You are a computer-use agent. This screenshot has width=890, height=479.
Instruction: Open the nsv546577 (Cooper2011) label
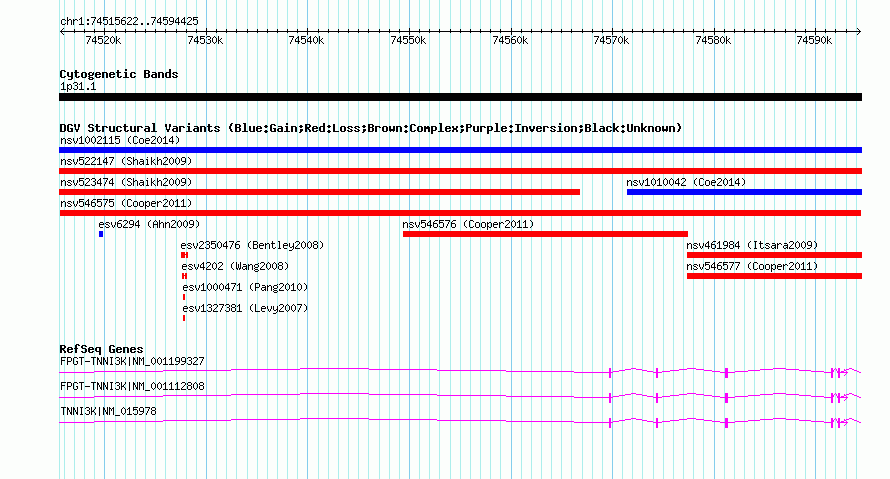click(752, 266)
